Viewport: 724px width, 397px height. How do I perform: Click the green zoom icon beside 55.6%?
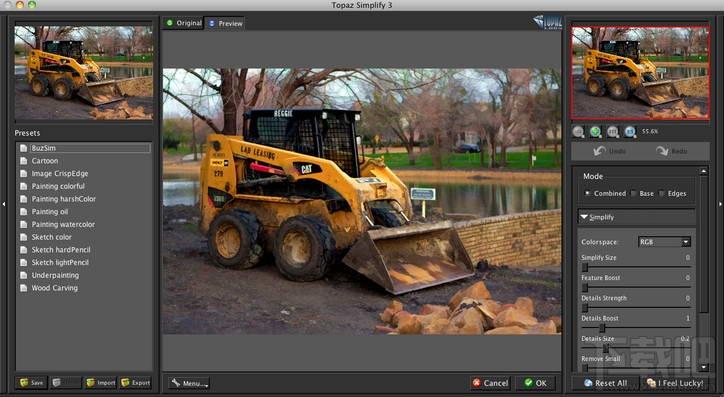point(596,132)
